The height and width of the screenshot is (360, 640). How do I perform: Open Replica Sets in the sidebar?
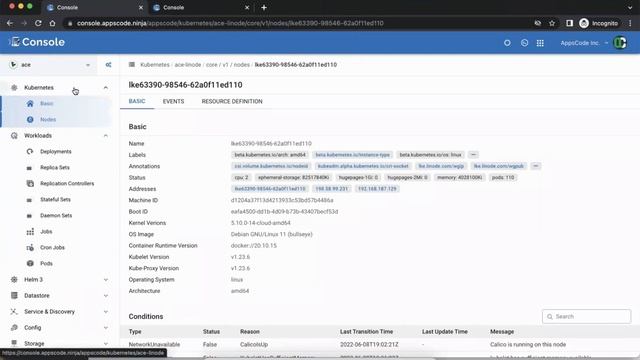pos(54,167)
